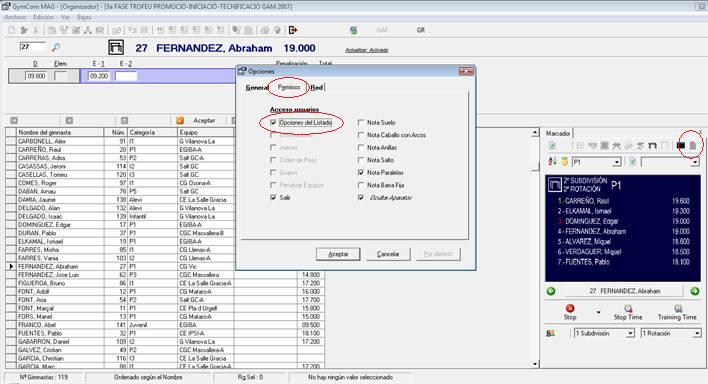Image resolution: width=708 pixels, height=384 pixels.
Task: Click the parallel bars apparatus icon beside gymnast name
Action: (x=116, y=47)
